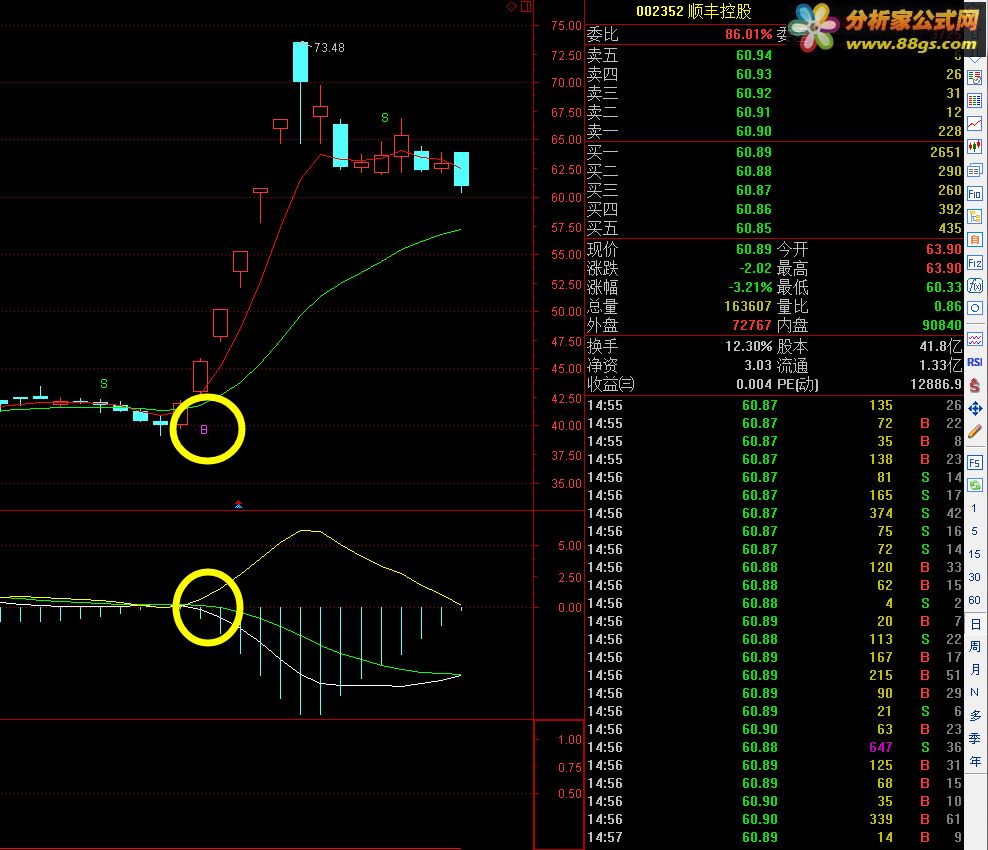
Task: Click the orange 自 self-selected stocks icon
Action: point(975,239)
